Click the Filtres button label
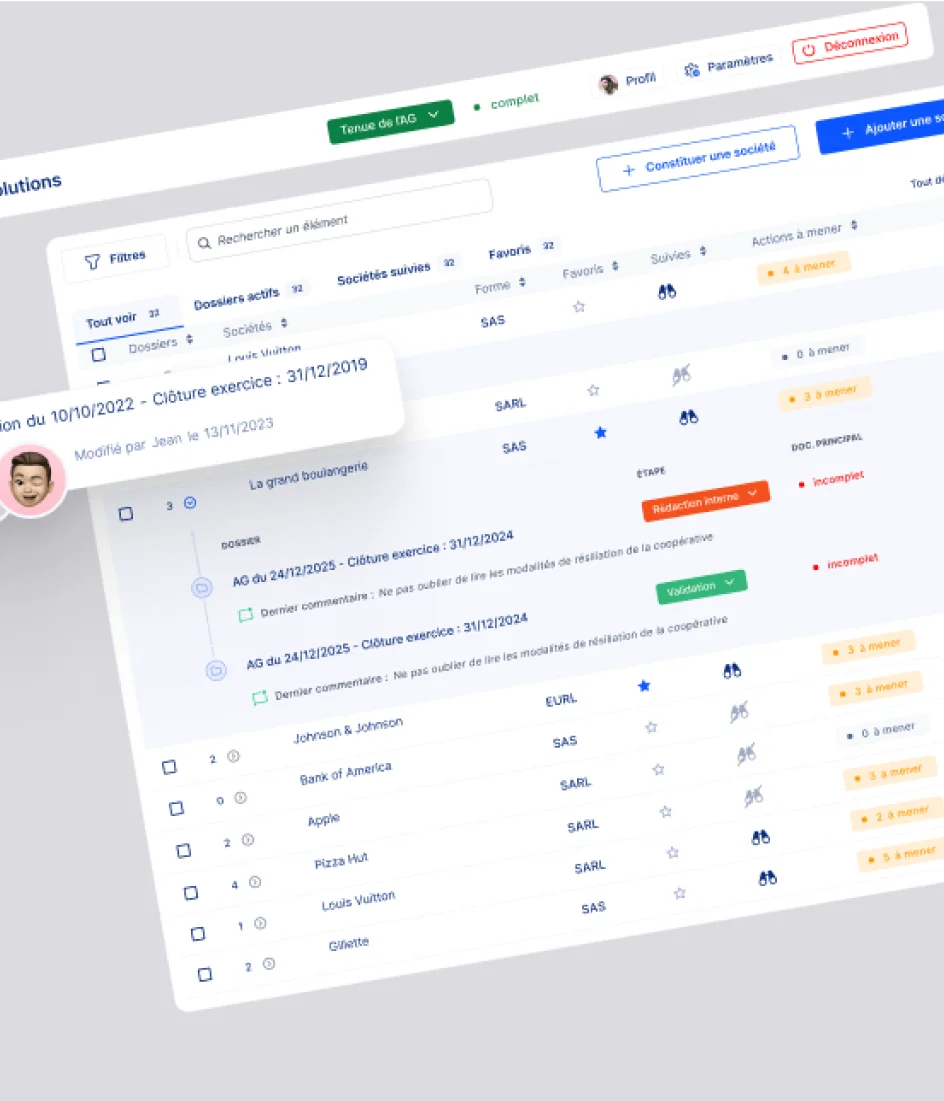 (x=127, y=256)
